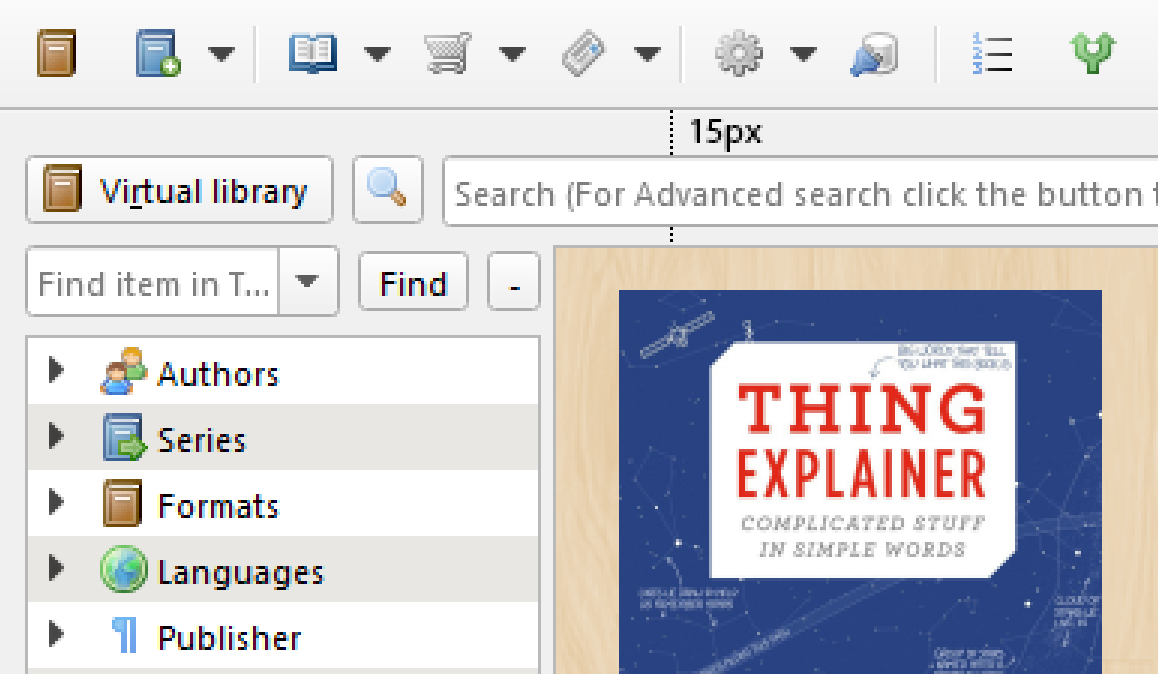Open the View book dropdown arrow

pos(377,53)
